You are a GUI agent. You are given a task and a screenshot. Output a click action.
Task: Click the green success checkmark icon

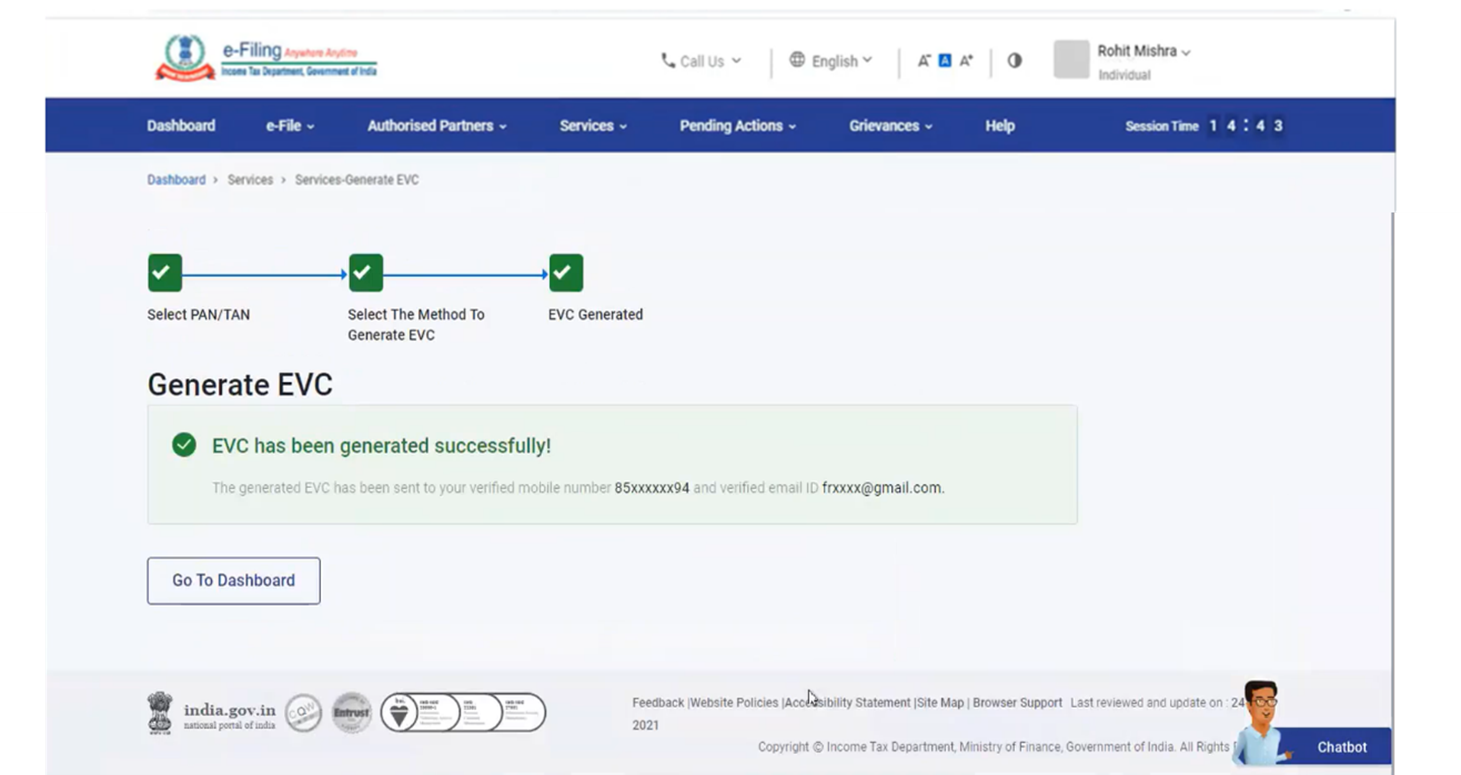pos(184,445)
